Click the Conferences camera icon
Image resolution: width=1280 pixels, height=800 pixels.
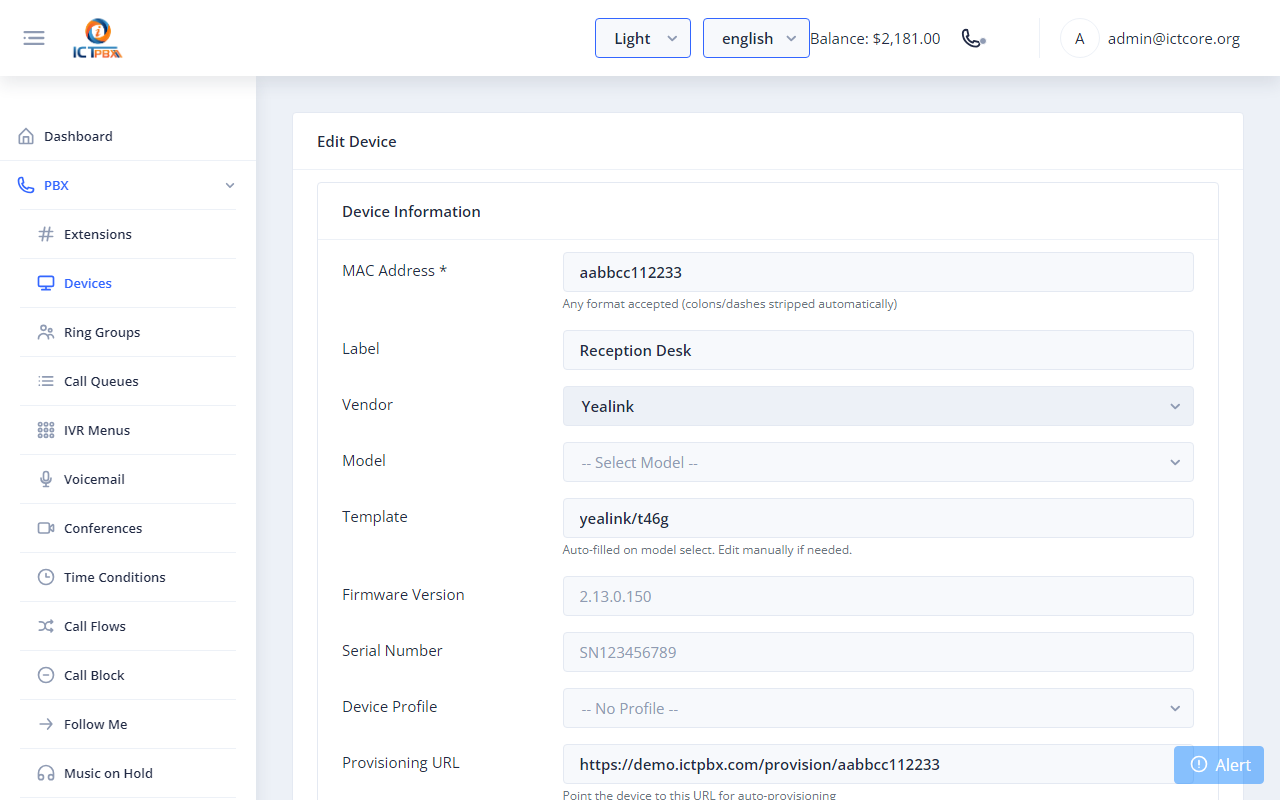(x=46, y=528)
